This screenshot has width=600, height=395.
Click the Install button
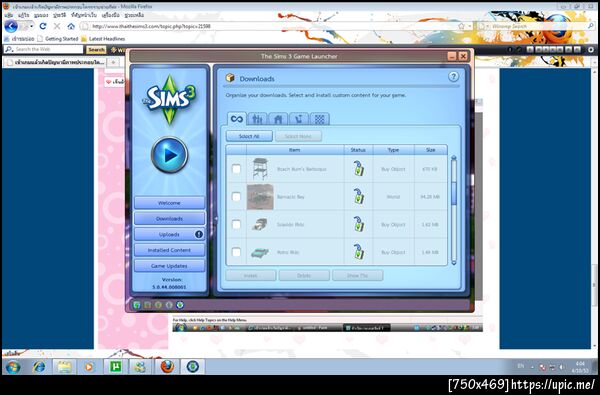[x=251, y=275]
